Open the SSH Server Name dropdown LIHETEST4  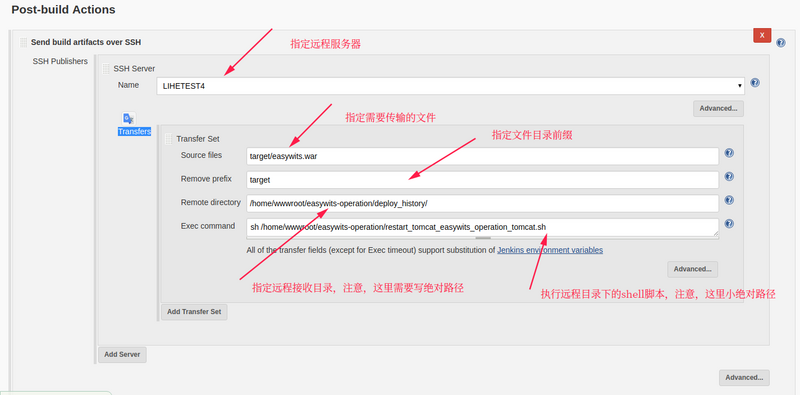coord(451,86)
